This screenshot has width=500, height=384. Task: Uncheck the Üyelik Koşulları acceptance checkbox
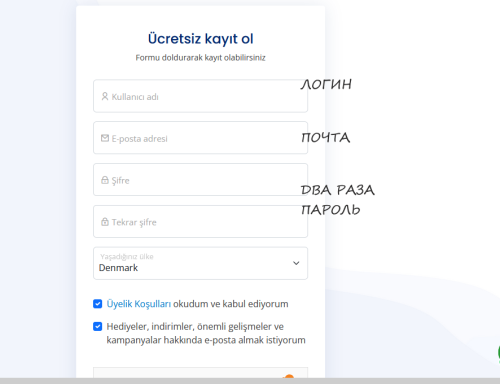[x=98, y=304]
